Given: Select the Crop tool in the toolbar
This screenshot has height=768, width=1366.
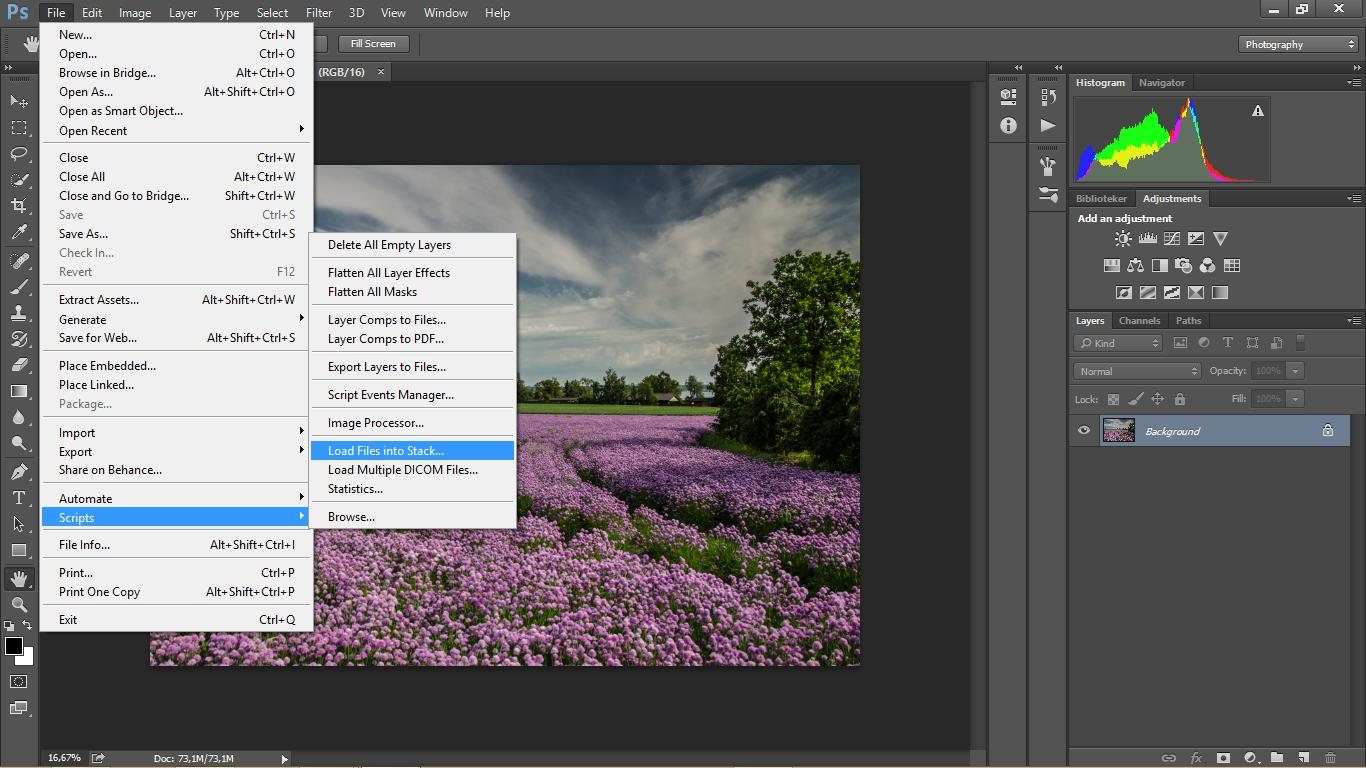Looking at the screenshot, I should pos(18,206).
